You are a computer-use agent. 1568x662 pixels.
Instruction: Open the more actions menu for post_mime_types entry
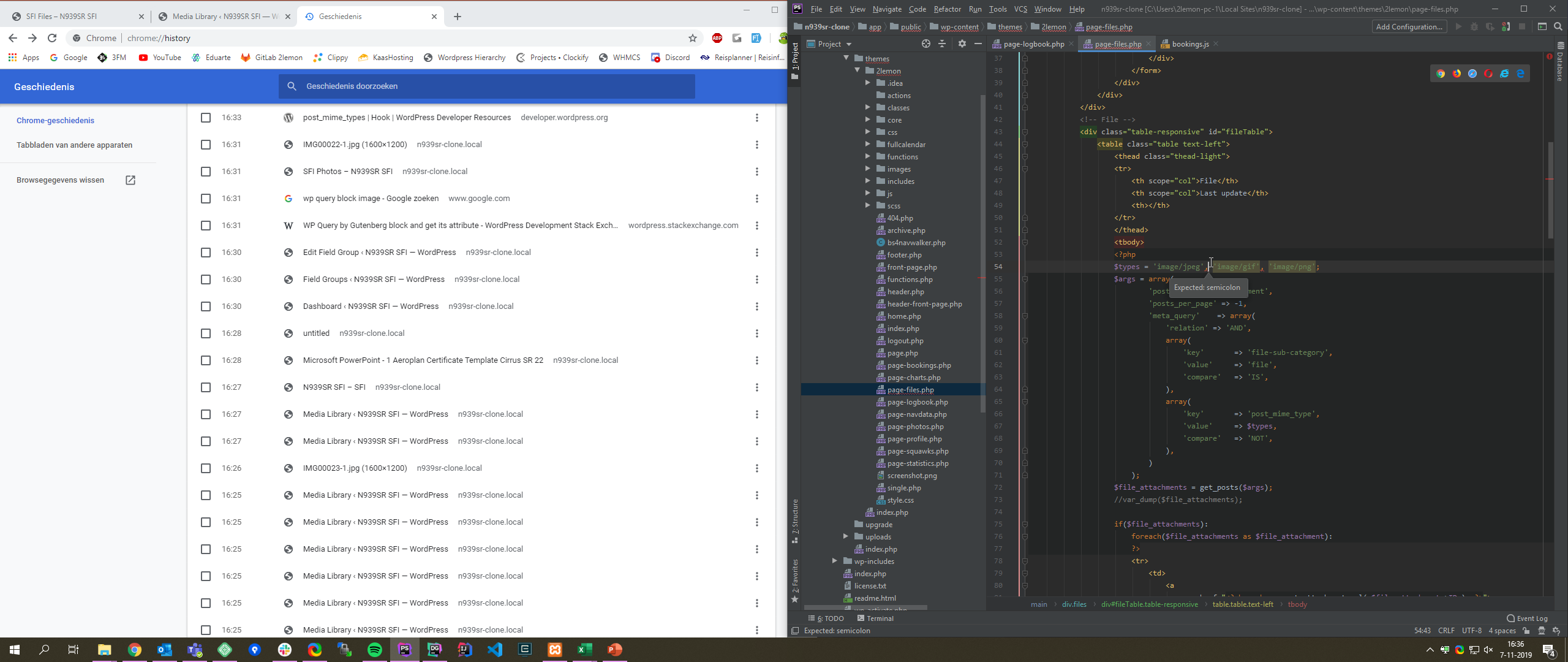[756, 118]
